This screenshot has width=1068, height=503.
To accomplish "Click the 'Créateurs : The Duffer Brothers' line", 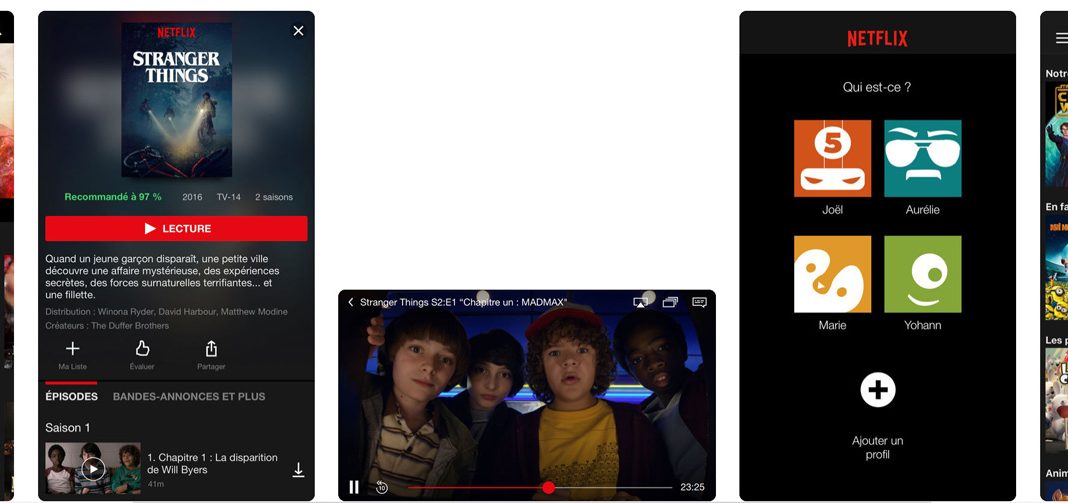I will pos(107,326).
